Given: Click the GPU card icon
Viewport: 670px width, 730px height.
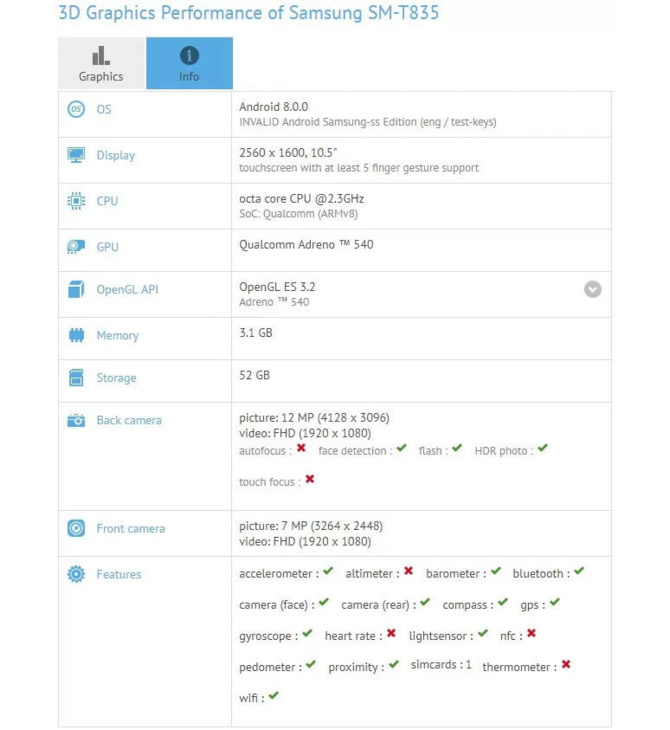Looking at the screenshot, I should click(76, 247).
